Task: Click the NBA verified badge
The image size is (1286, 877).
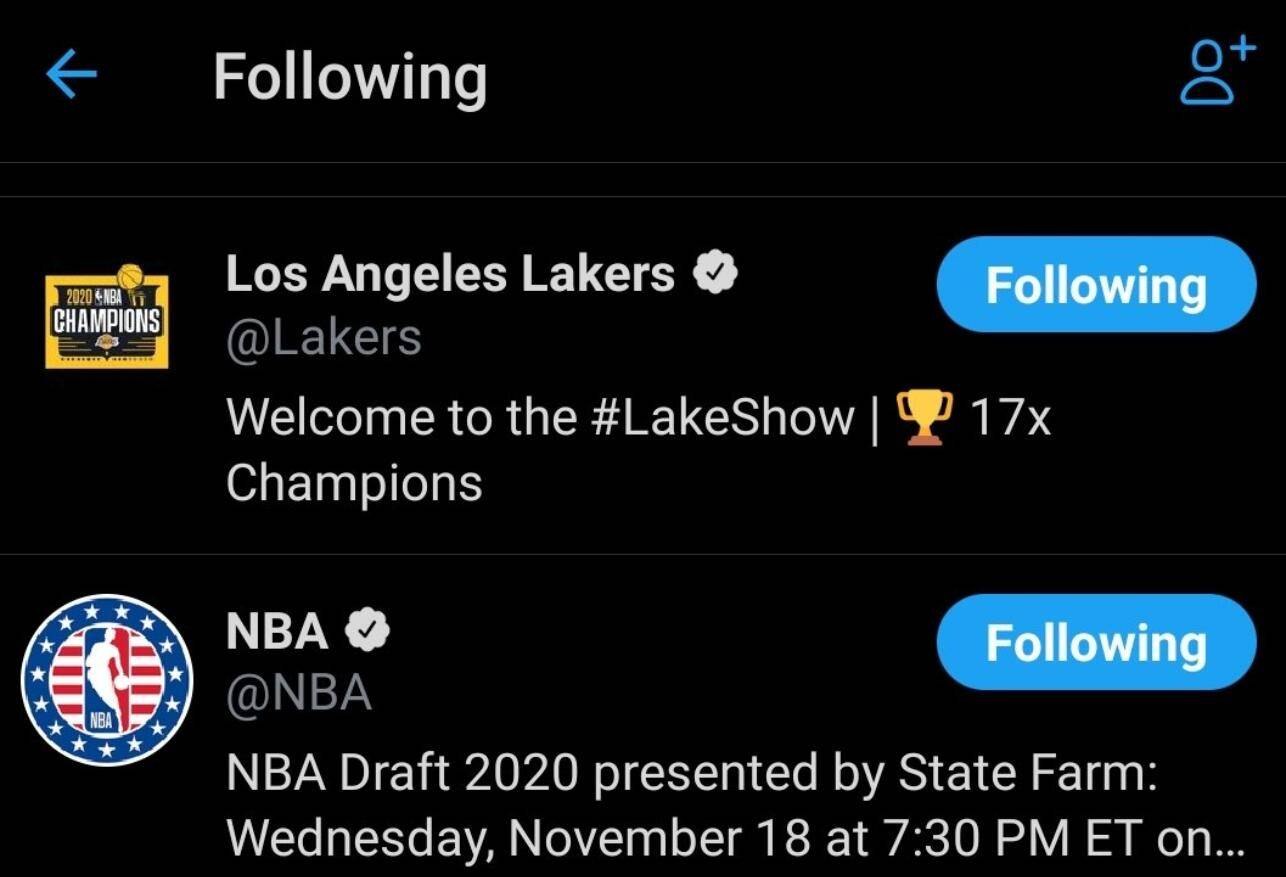Action: (x=367, y=631)
